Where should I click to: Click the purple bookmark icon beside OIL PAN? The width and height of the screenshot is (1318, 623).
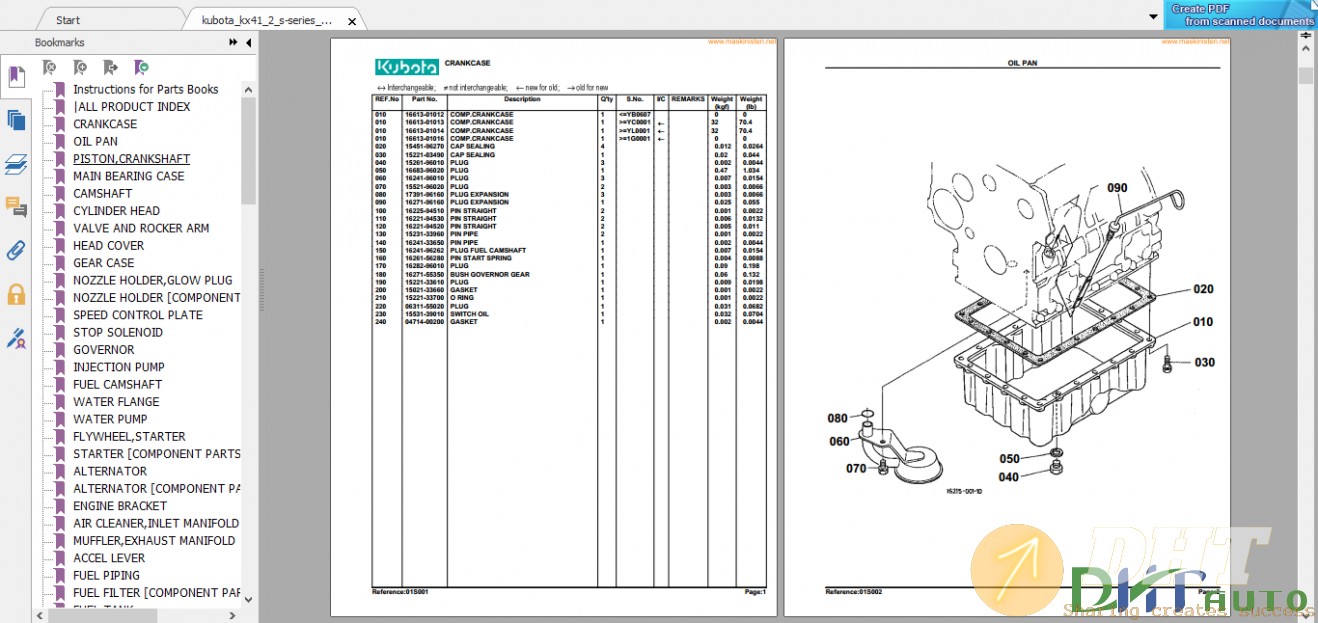[60, 141]
